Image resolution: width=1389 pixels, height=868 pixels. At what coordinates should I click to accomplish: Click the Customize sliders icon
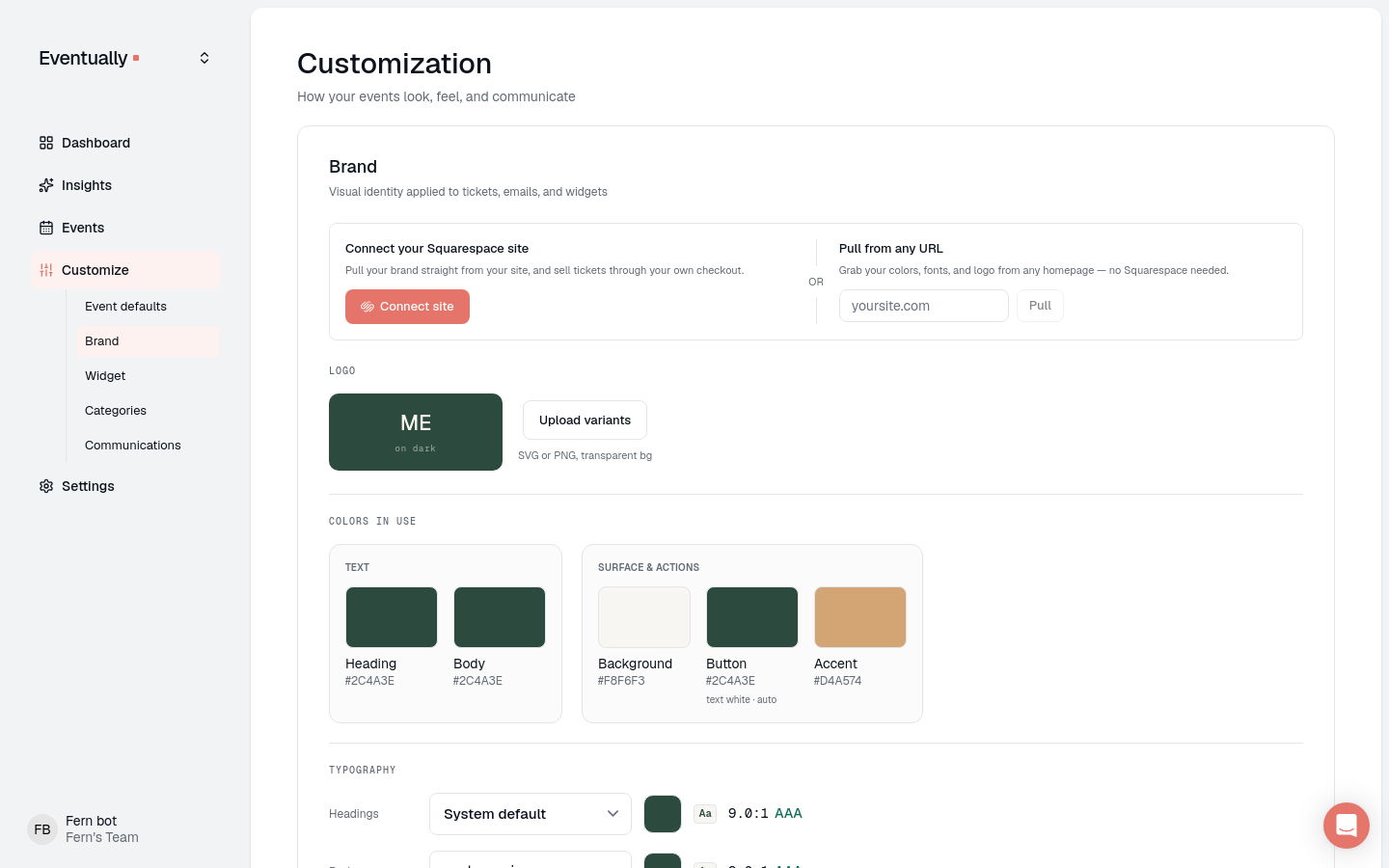click(x=46, y=270)
